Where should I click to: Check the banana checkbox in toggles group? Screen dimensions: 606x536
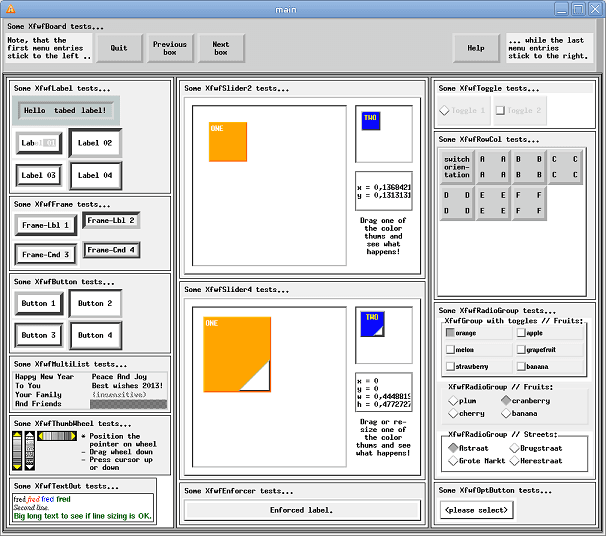521,366
